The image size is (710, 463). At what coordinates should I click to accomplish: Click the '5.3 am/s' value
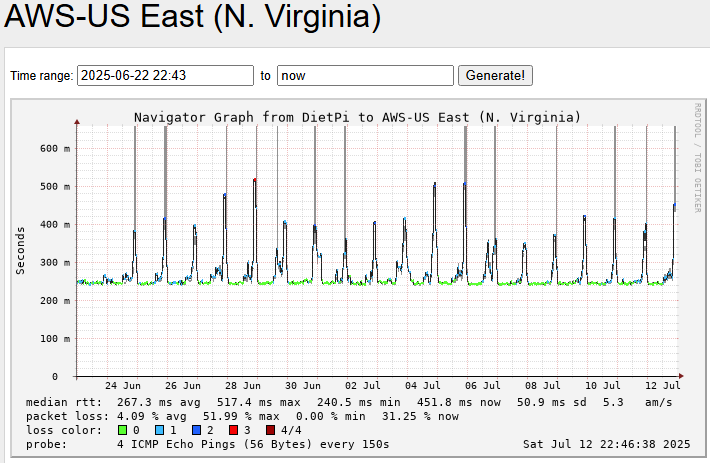click(638, 402)
